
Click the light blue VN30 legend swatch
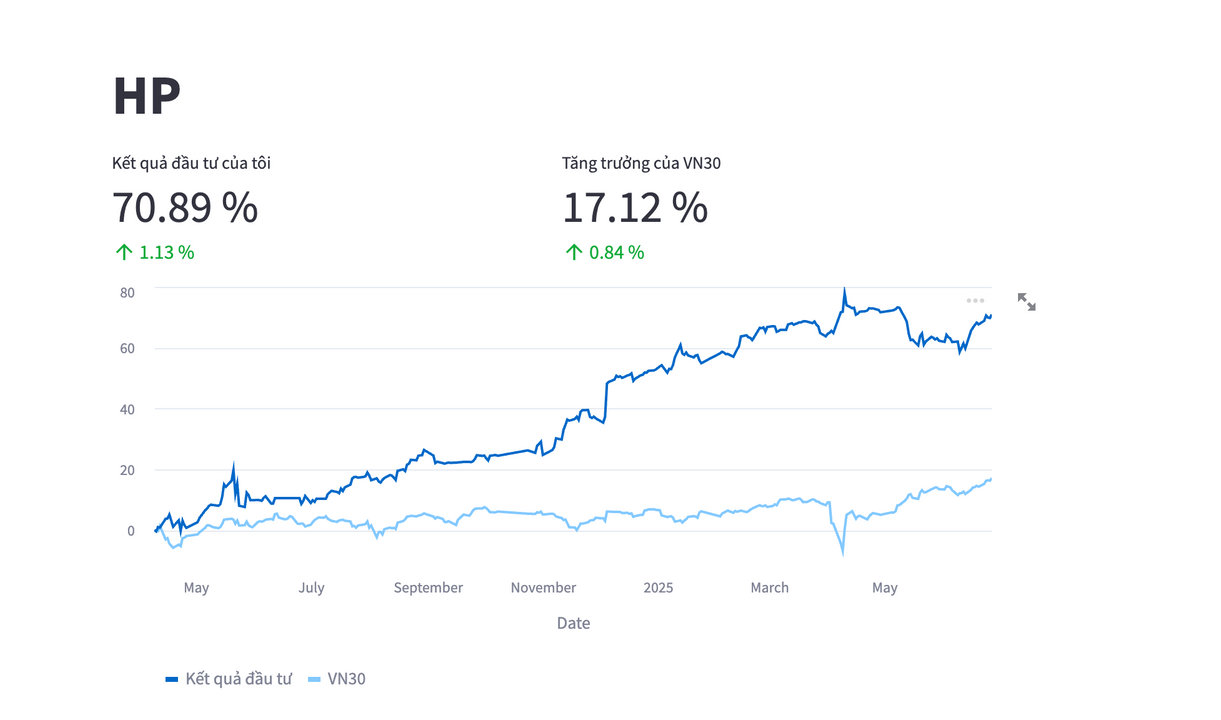tap(314, 679)
